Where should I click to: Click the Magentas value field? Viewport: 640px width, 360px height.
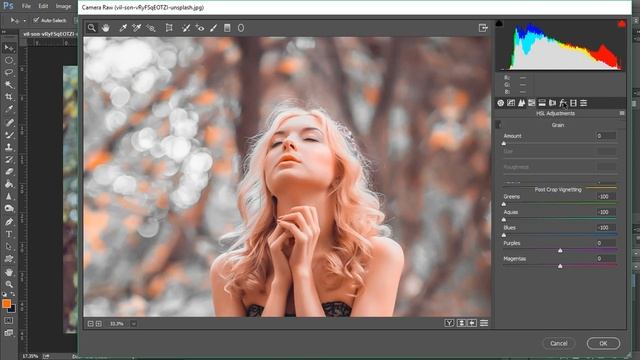point(606,258)
